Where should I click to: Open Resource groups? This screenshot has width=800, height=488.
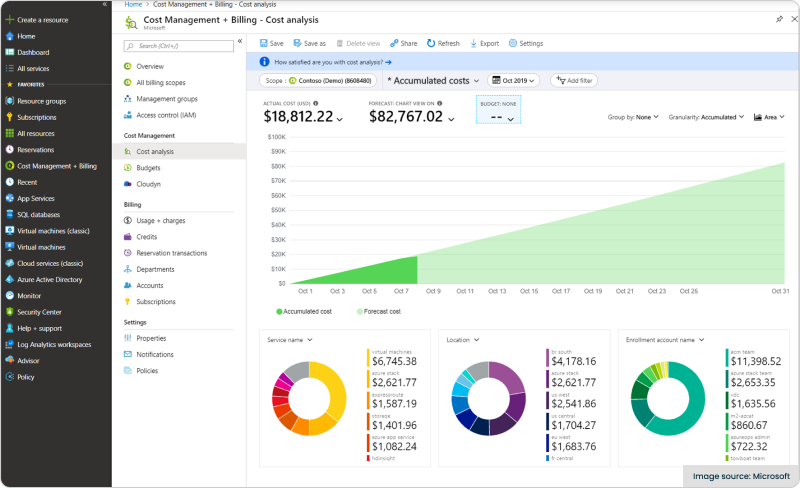tap(41, 101)
